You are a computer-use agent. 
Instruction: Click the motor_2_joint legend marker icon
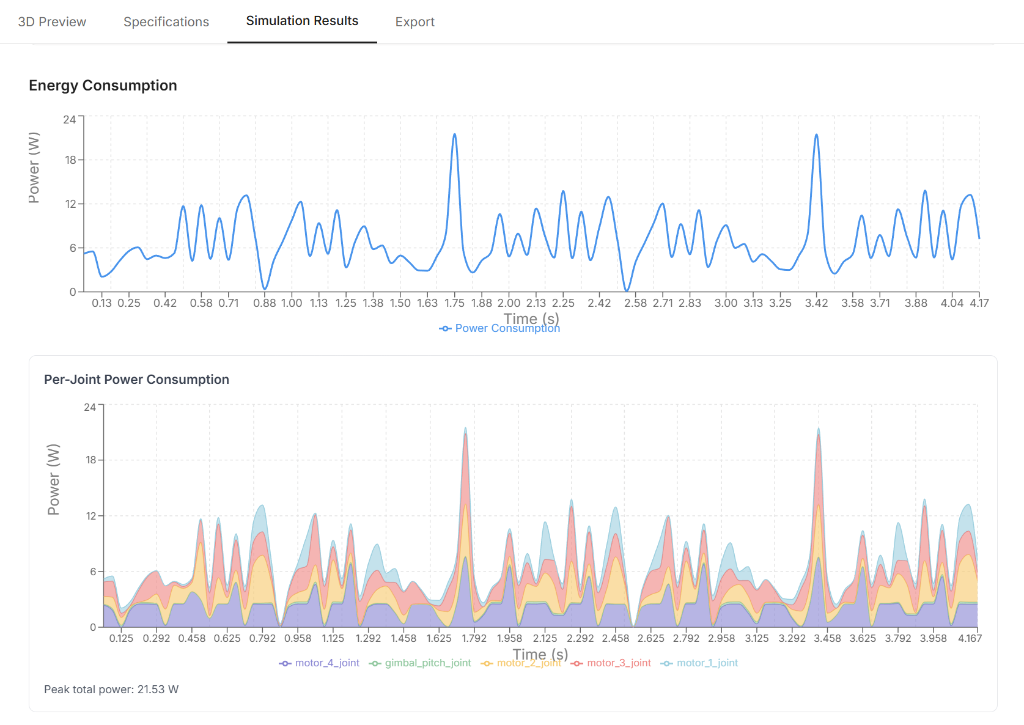[x=485, y=662]
